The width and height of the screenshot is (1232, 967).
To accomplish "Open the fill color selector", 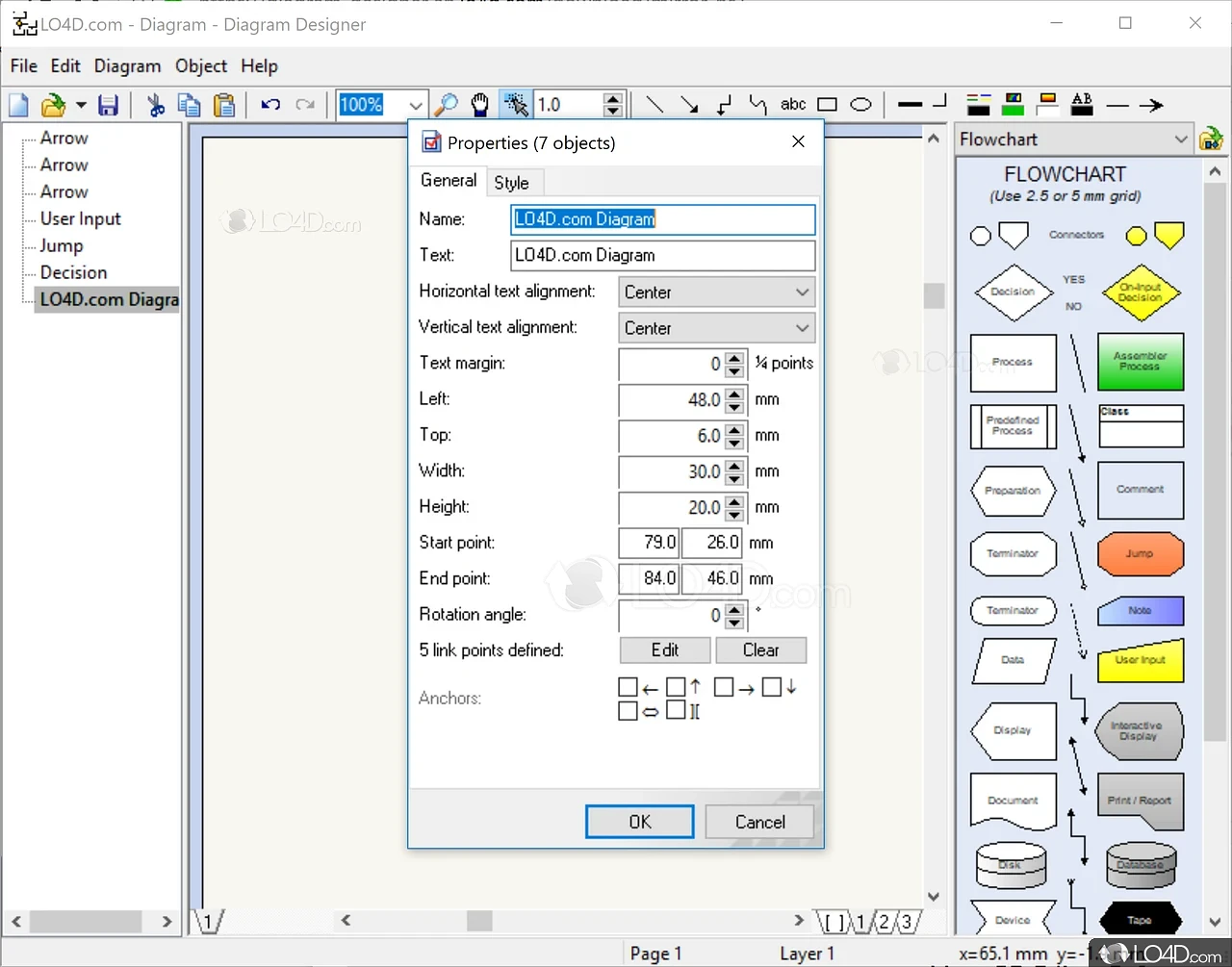I will click(1013, 104).
